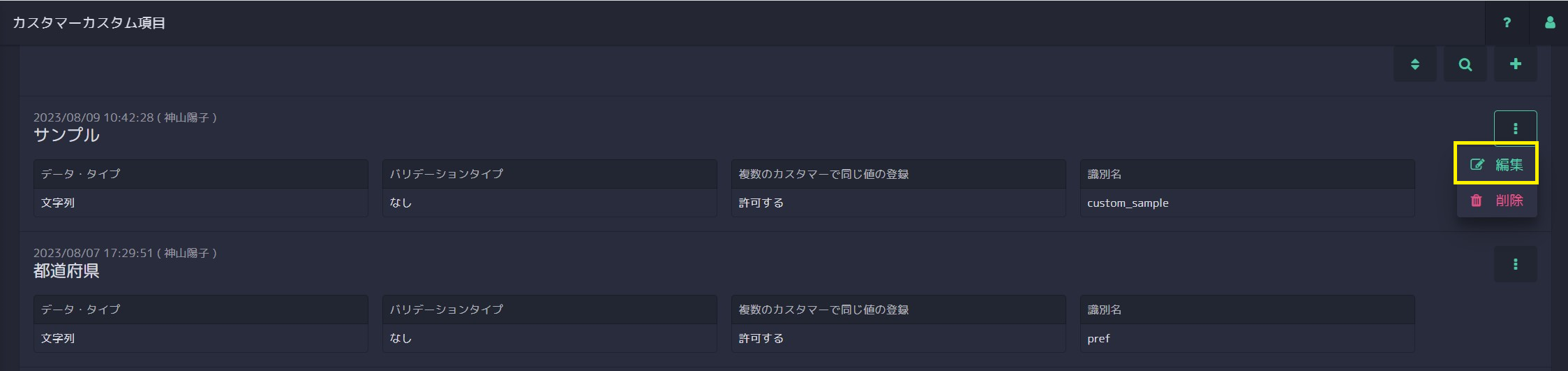Open the help question mark icon

tap(1507, 23)
